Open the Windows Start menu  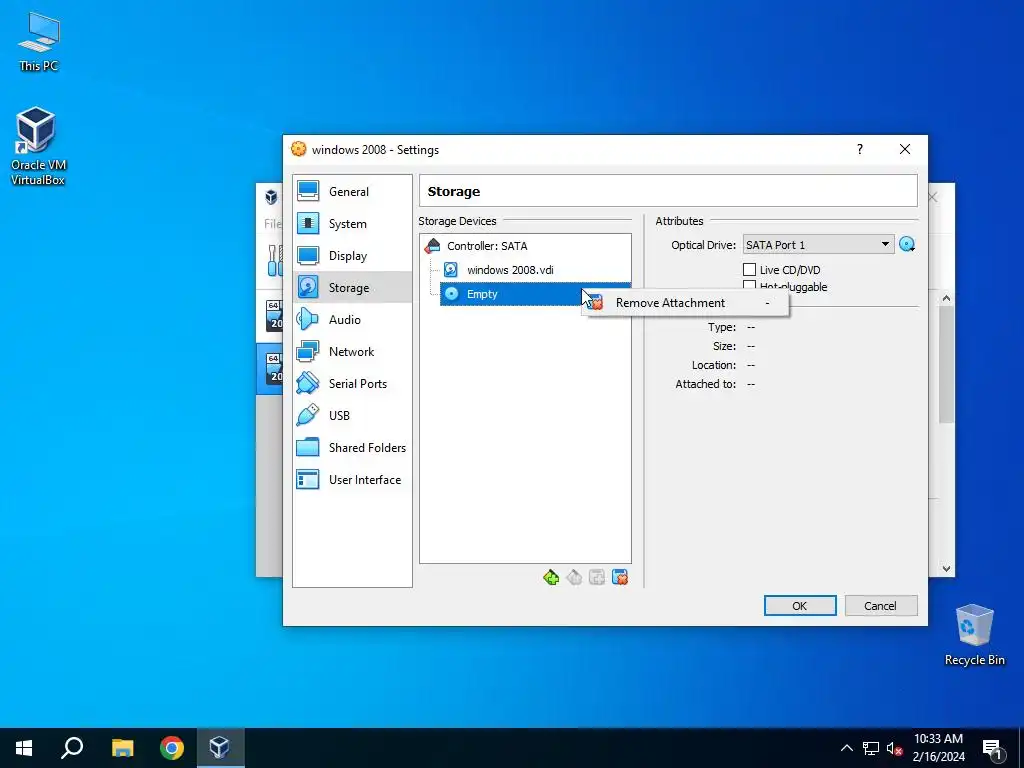point(24,748)
